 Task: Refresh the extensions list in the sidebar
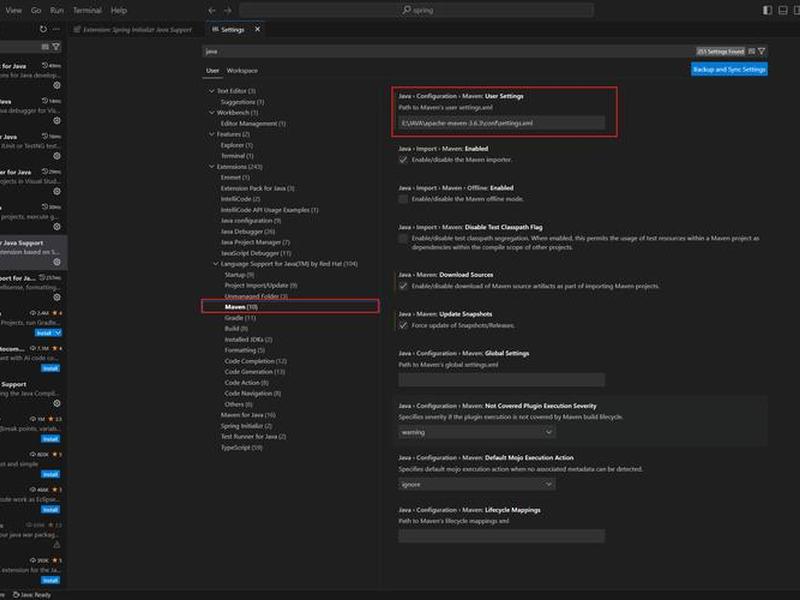pyautogui.click(x=43, y=30)
